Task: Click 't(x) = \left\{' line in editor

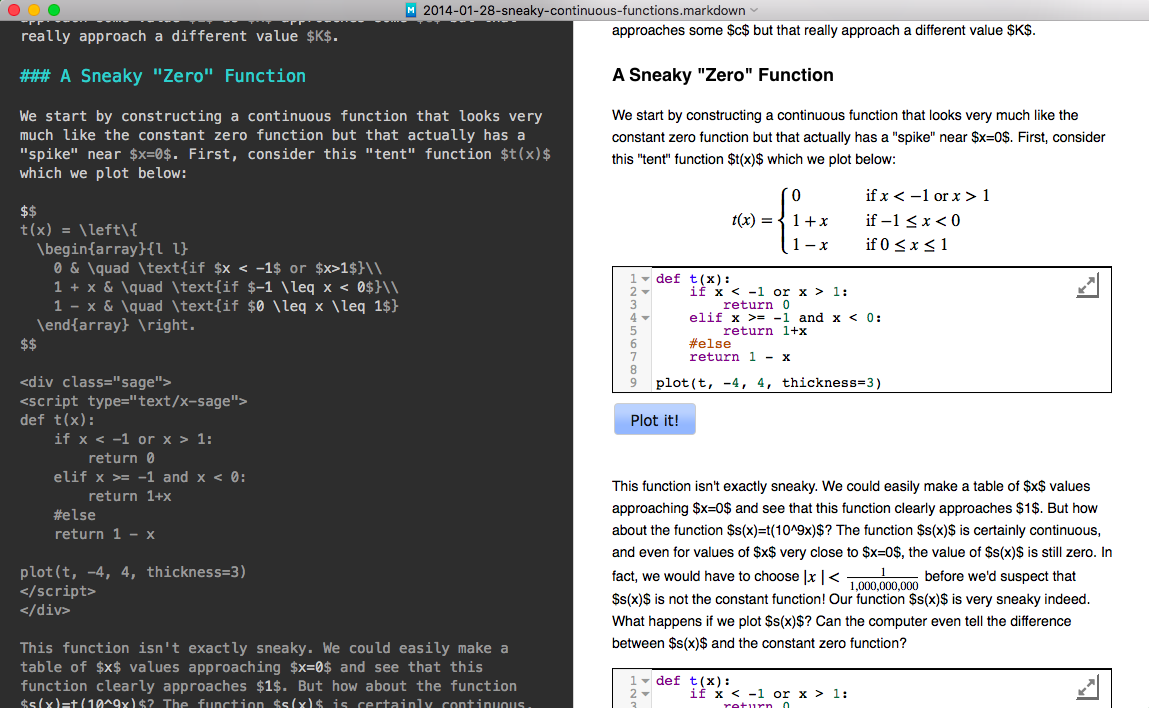Action: (78, 230)
